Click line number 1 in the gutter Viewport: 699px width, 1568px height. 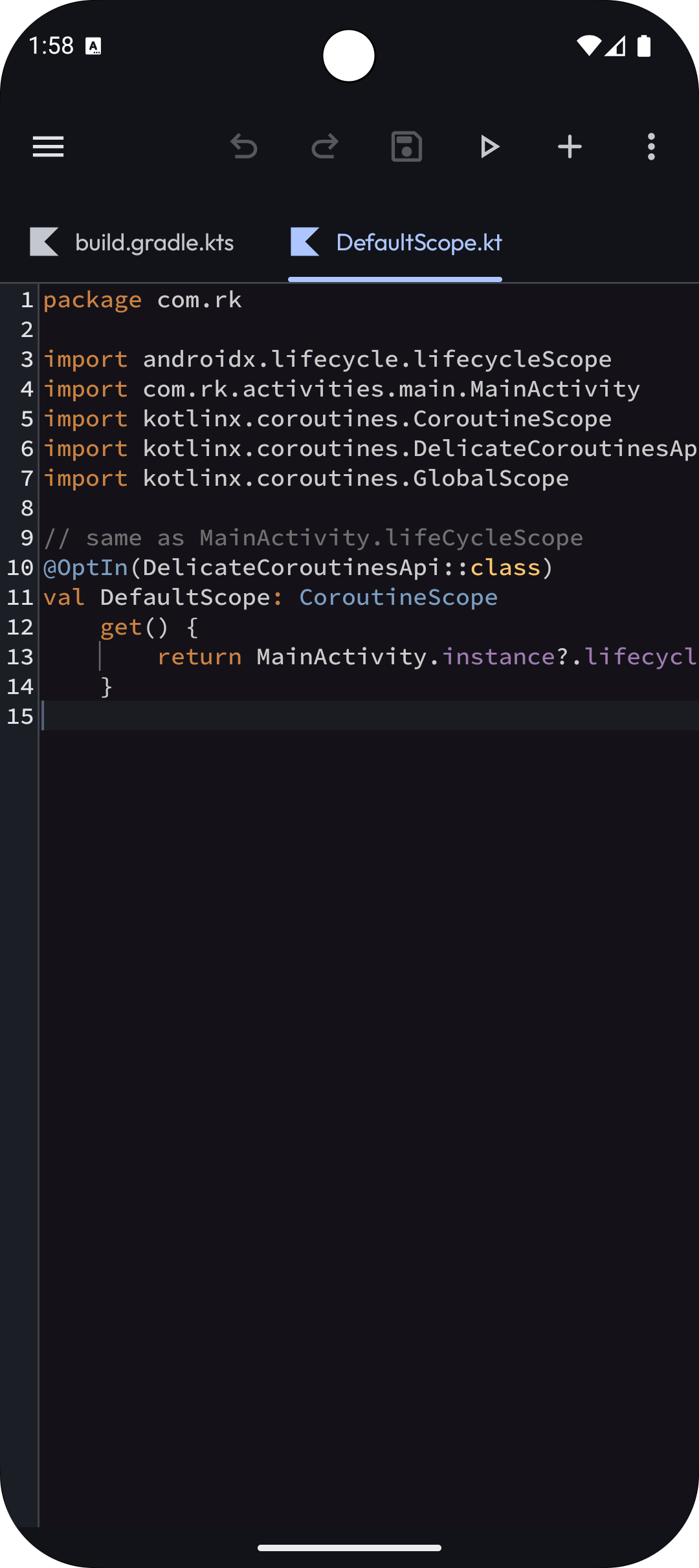pyautogui.click(x=27, y=300)
